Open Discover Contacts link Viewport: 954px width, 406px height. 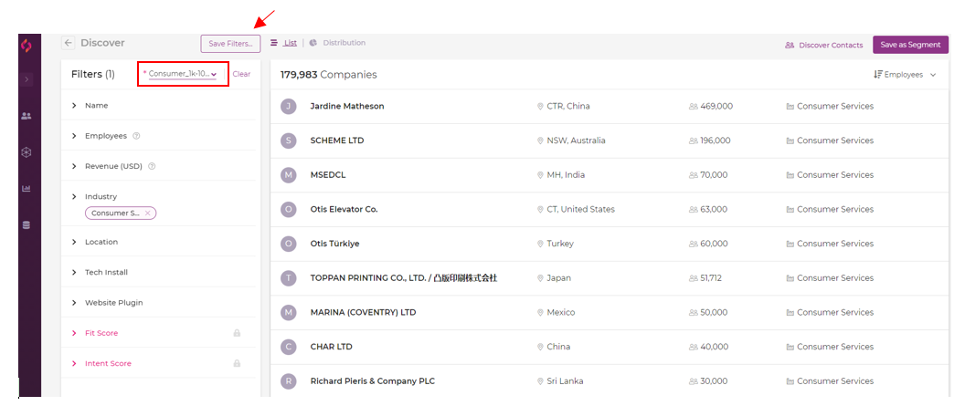(x=824, y=45)
